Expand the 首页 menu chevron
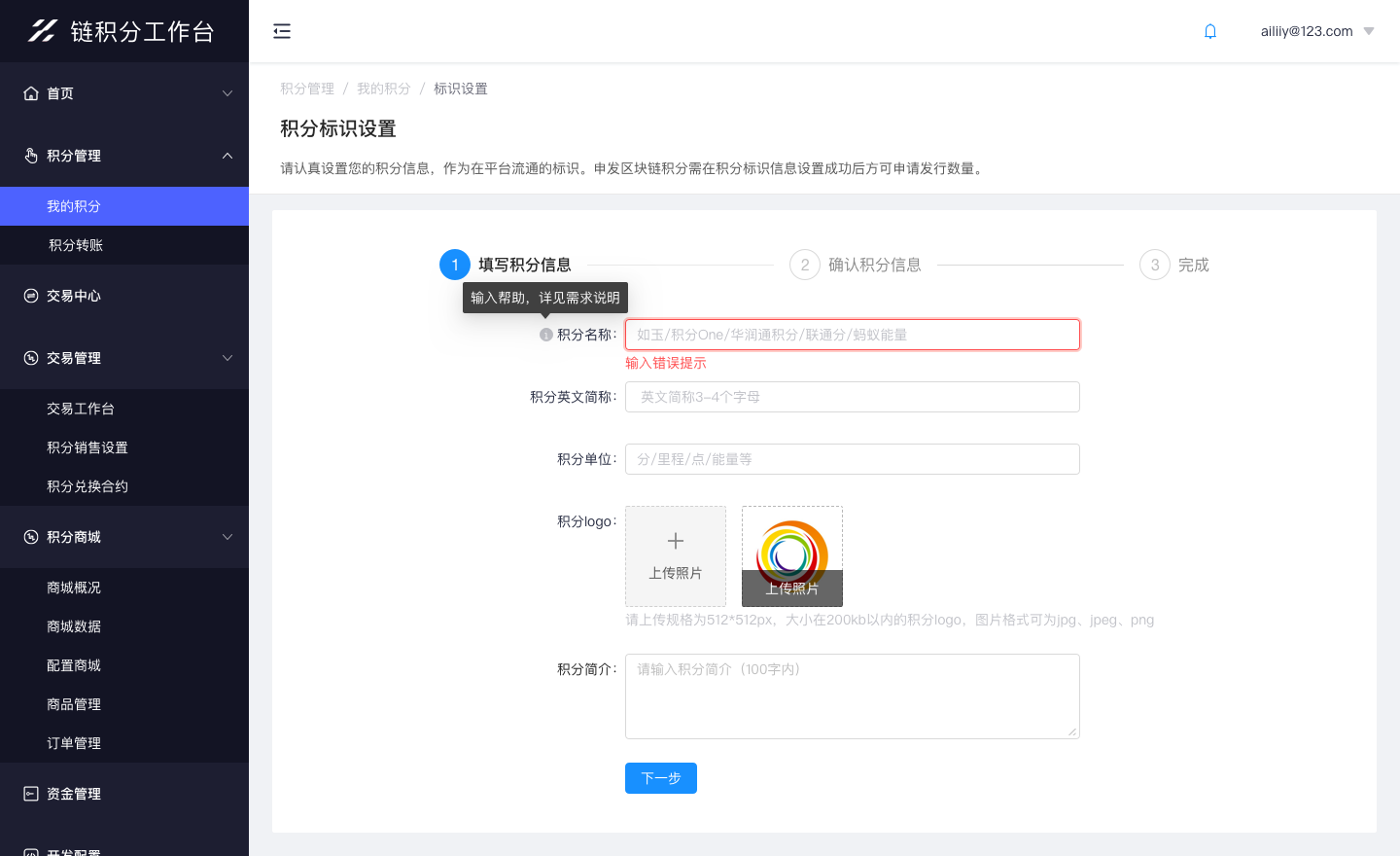The image size is (1400, 856). [227, 93]
